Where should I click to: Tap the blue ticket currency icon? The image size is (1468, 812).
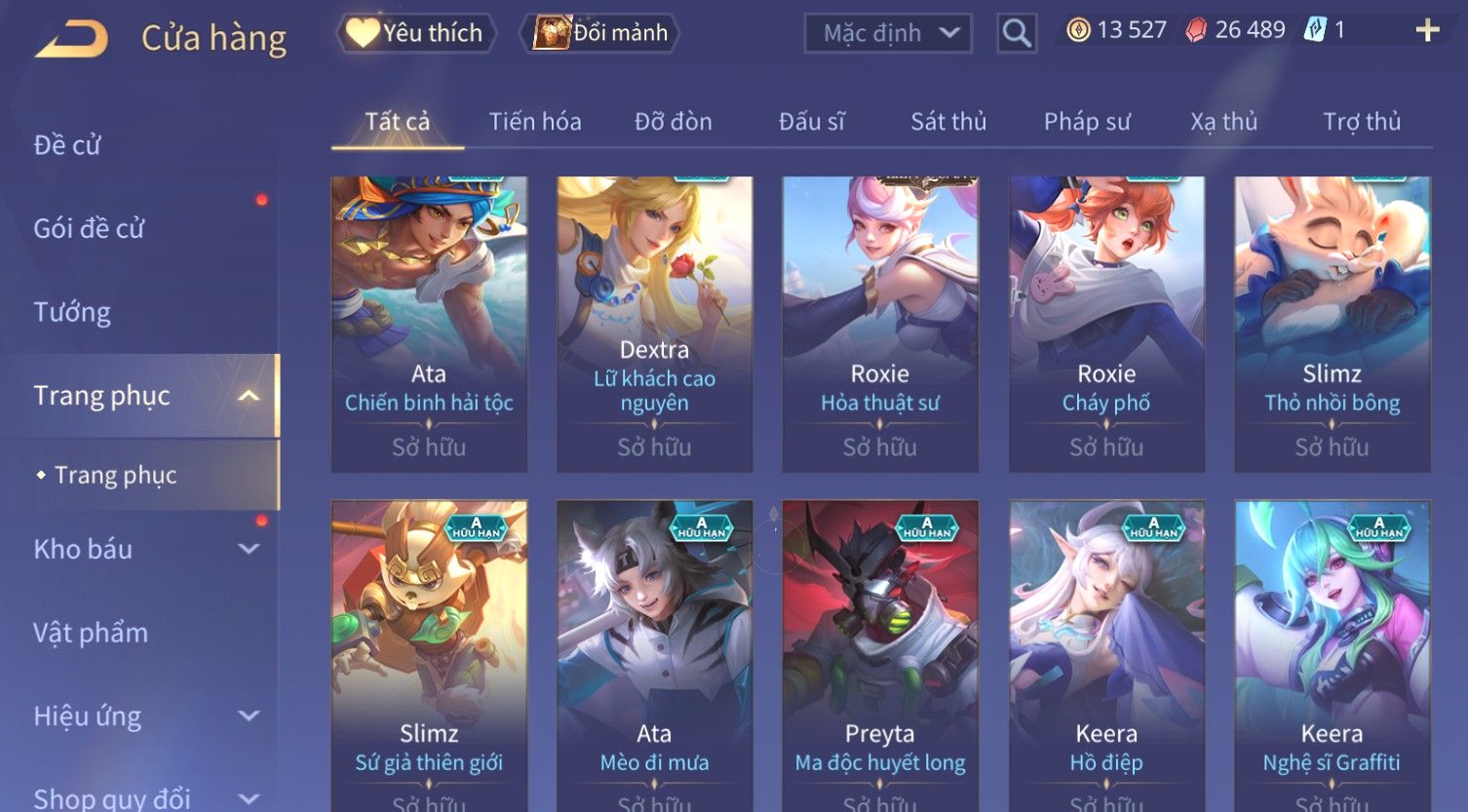1315,30
